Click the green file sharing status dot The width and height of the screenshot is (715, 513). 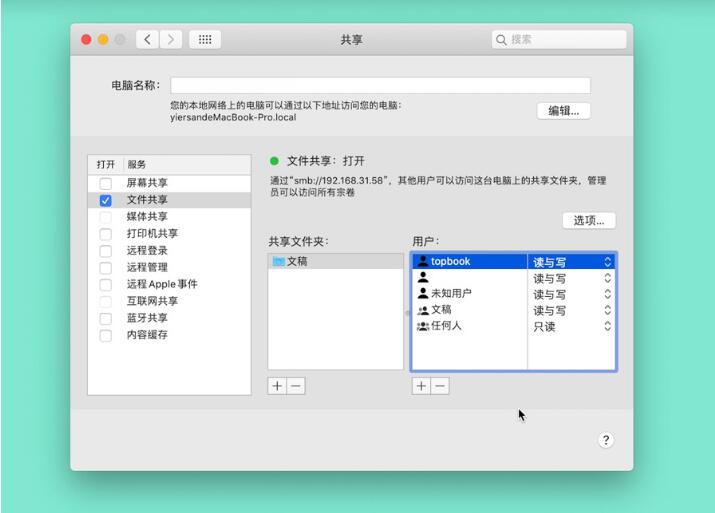[275, 161]
